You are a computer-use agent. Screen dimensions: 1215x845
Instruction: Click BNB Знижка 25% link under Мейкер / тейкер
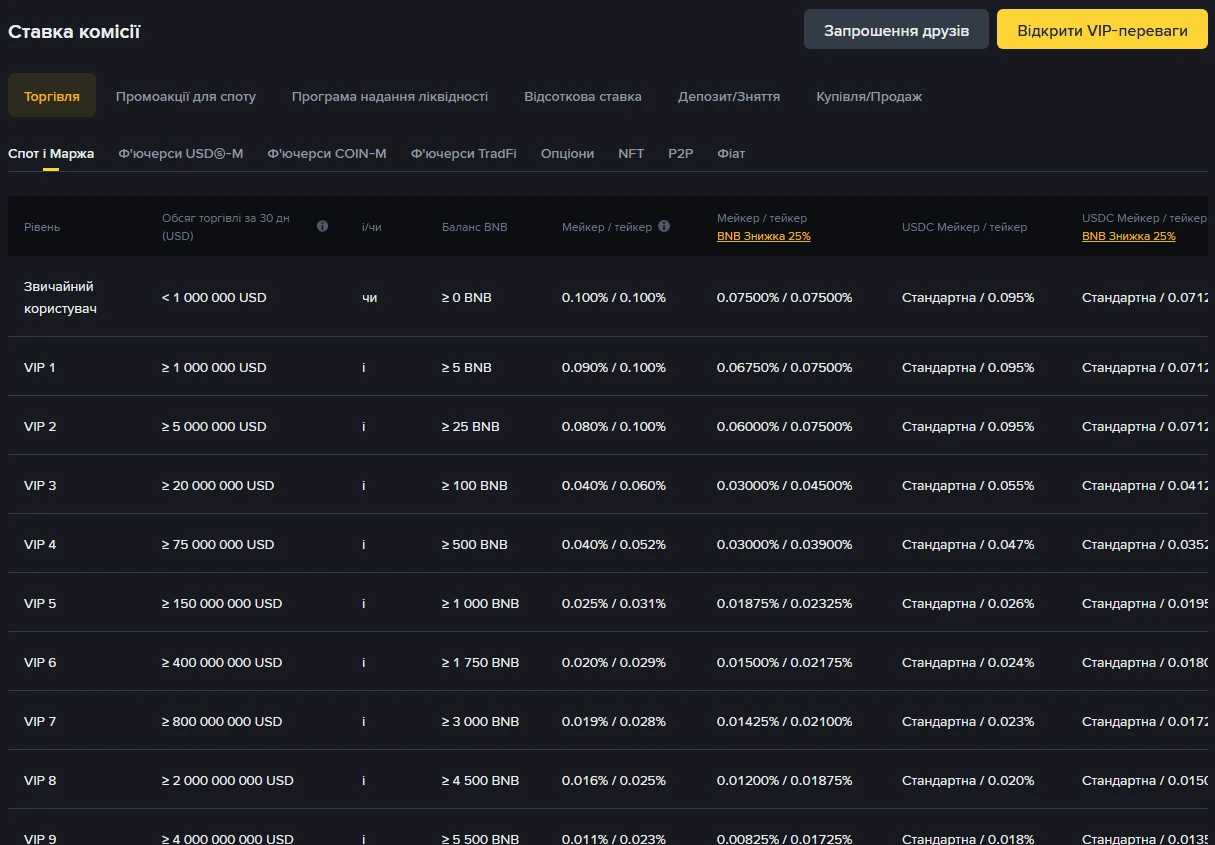click(x=764, y=236)
